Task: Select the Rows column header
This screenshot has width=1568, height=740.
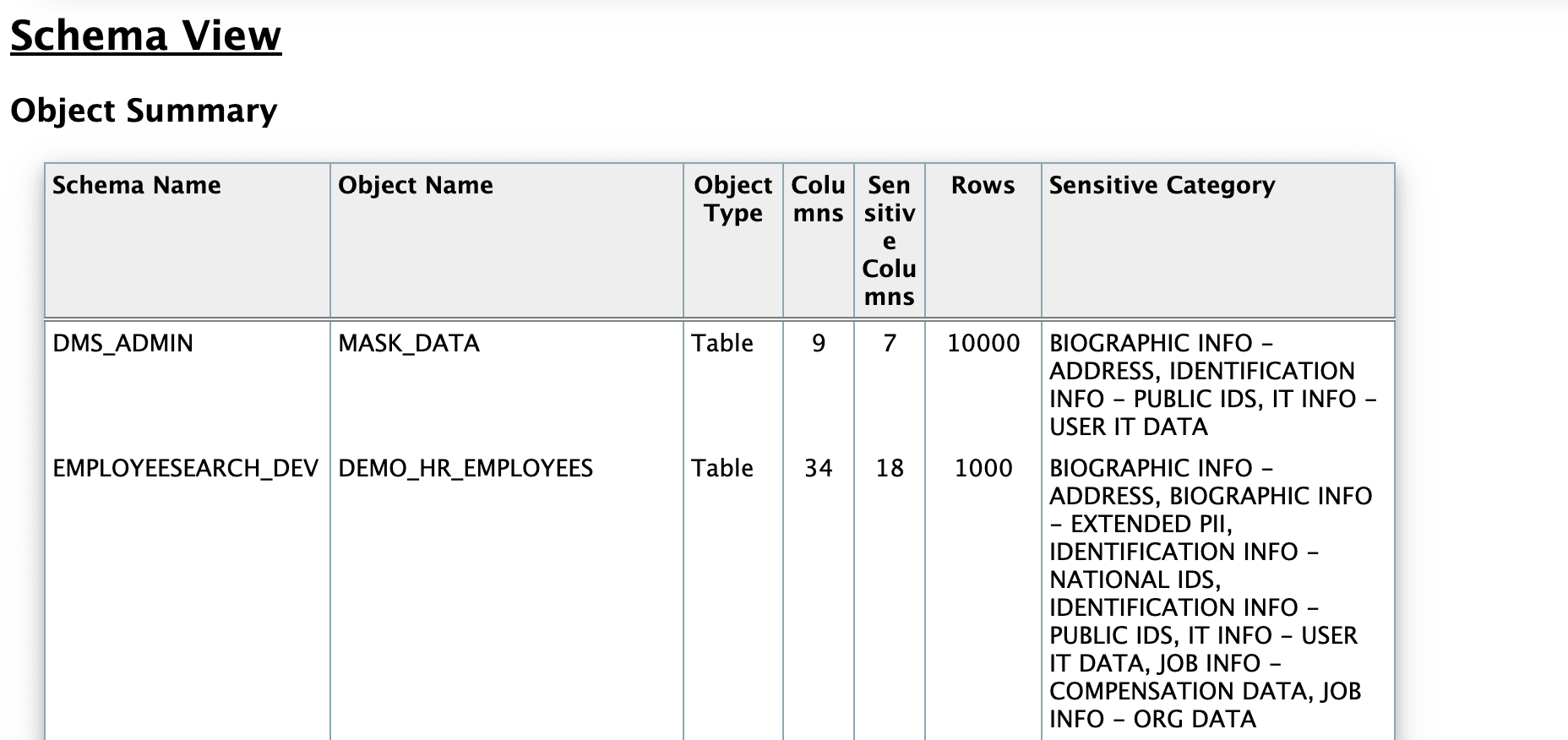Action: pos(983,185)
